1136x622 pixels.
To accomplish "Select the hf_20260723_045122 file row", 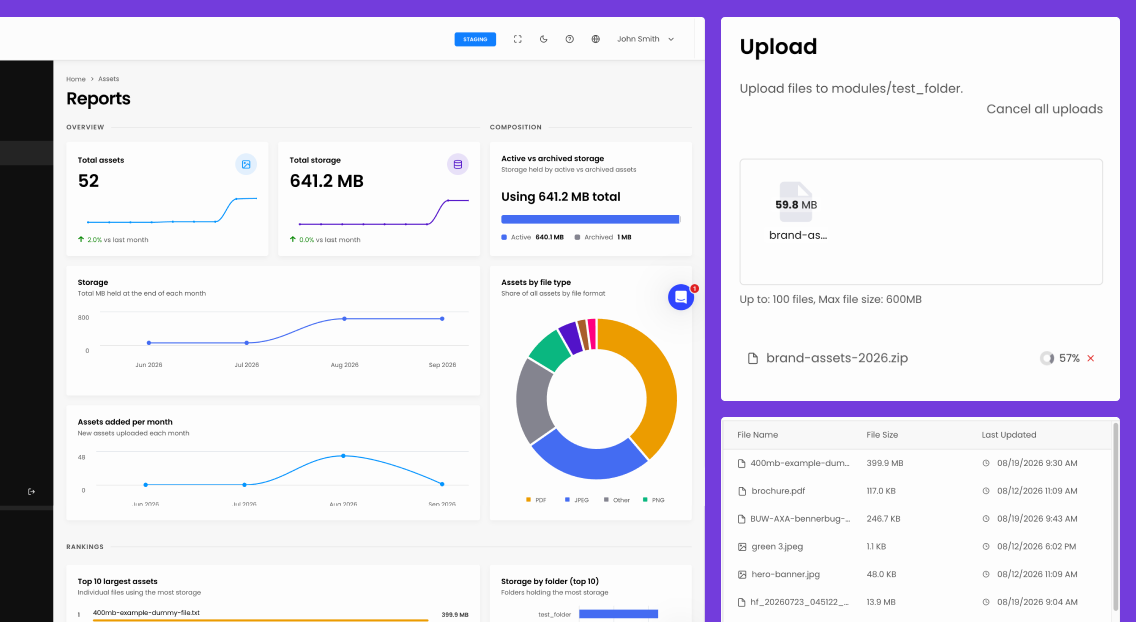I will tap(919, 602).
